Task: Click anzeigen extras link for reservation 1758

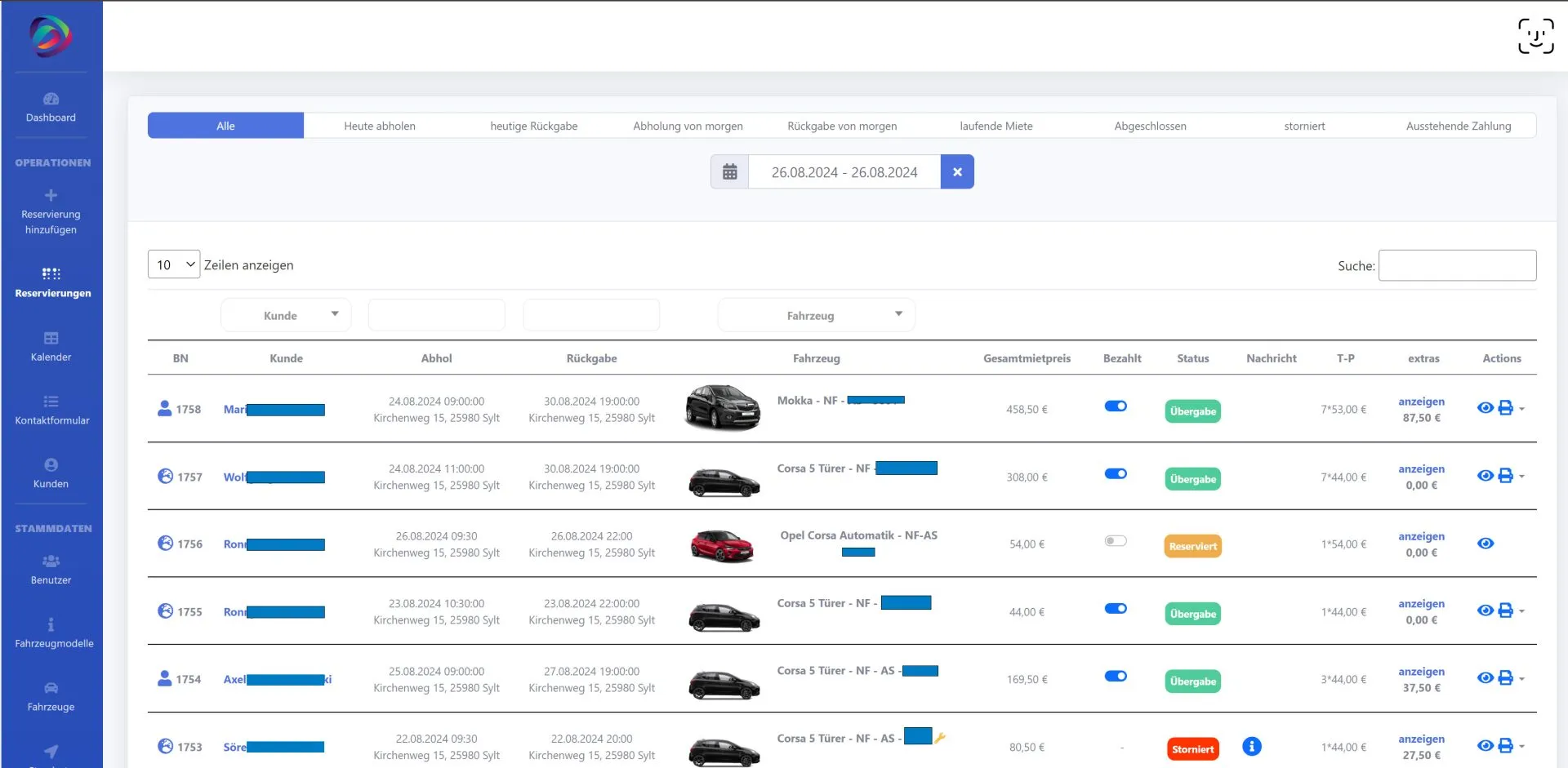Action: coord(1421,402)
